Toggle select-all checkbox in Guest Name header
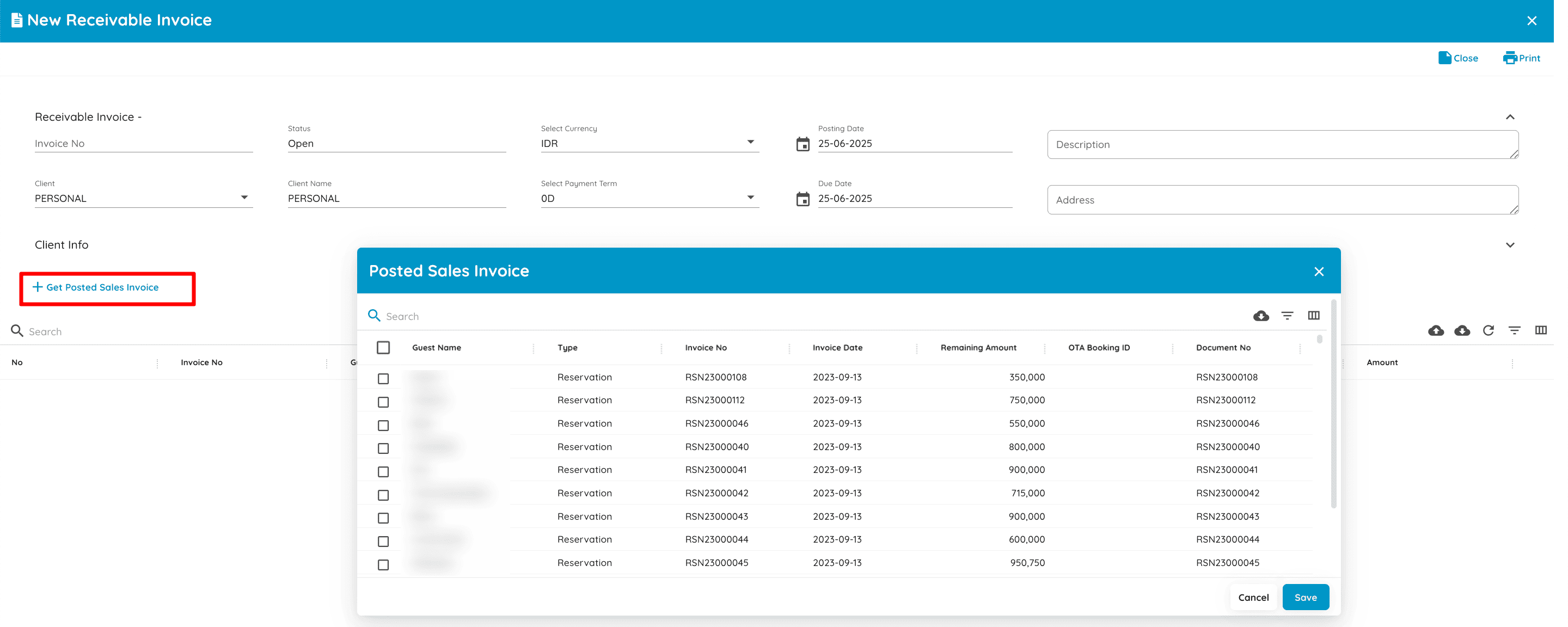1568x627 pixels. 383,348
